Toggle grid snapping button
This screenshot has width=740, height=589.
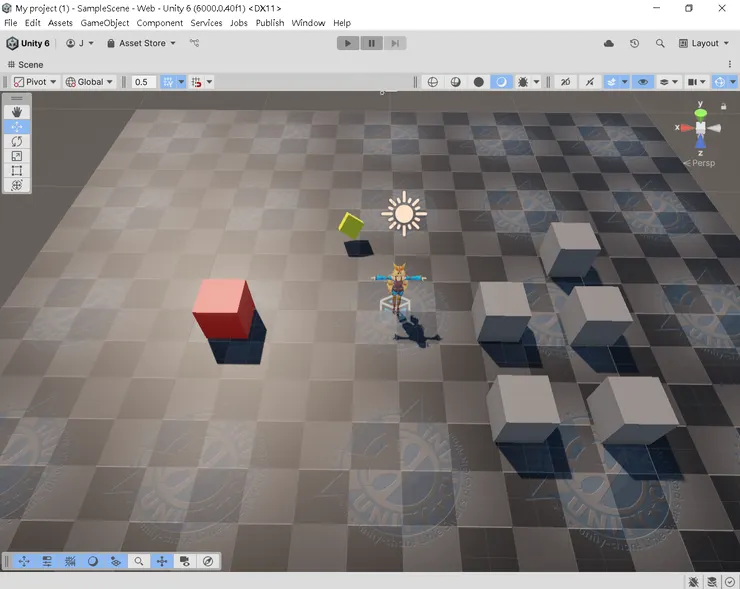click(168, 82)
